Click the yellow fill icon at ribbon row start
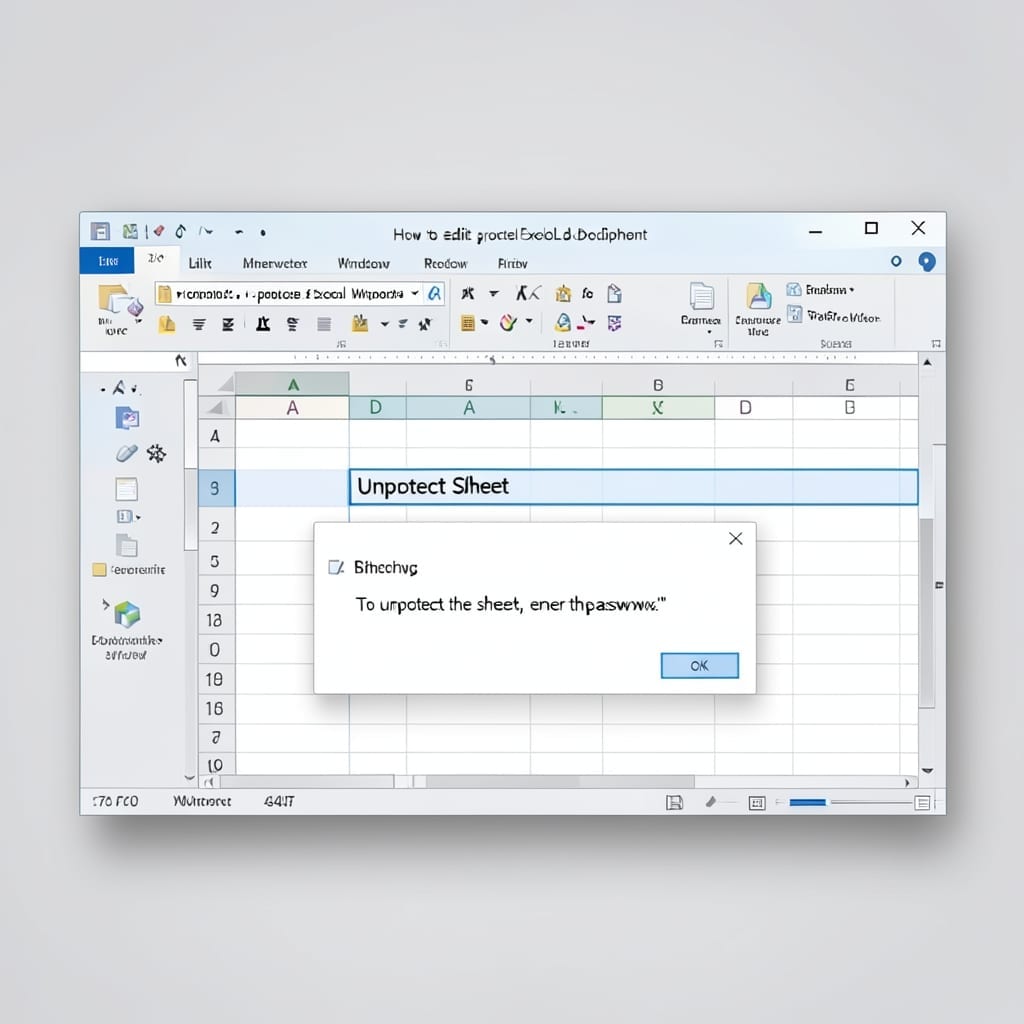The image size is (1024, 1024). (167, 323)
